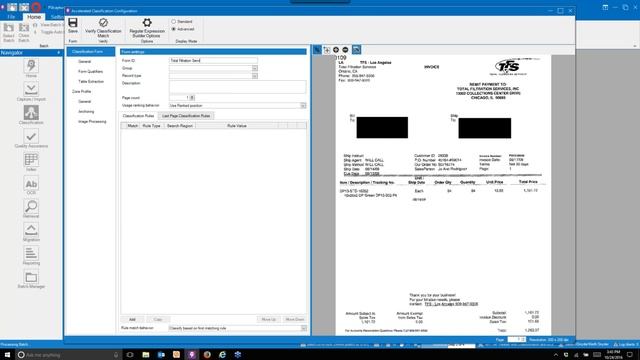Open the Group dropdown

coord(255,68)
